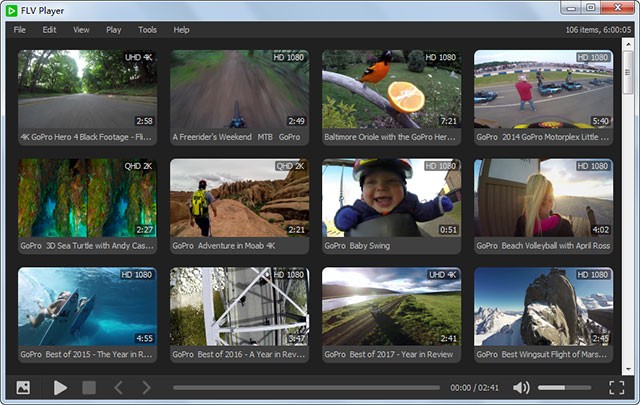
Task: Toggle the thumbnail gallery view icon
Action: point(23,387)
